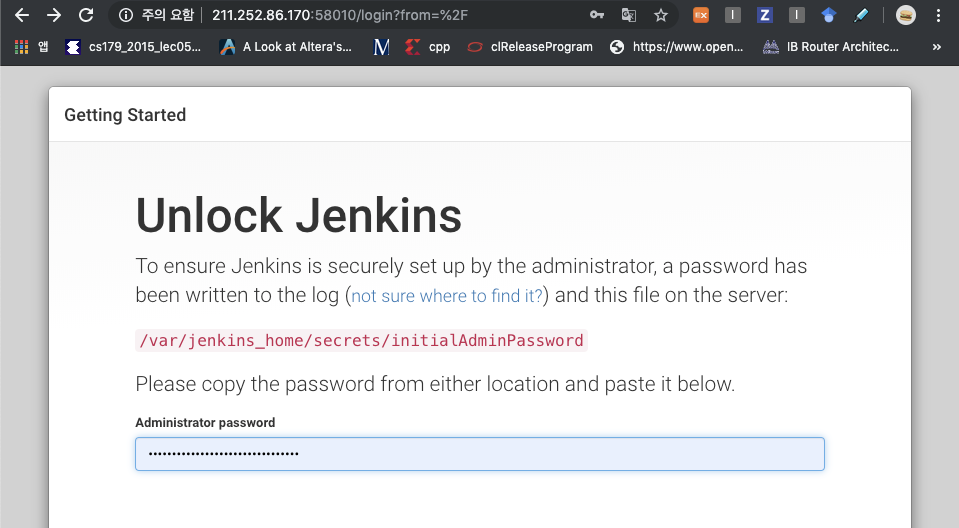Viewport: 959px width, 528px height.
Task: Open the Chrome profile avatar
Action: (x=906, y=15)
